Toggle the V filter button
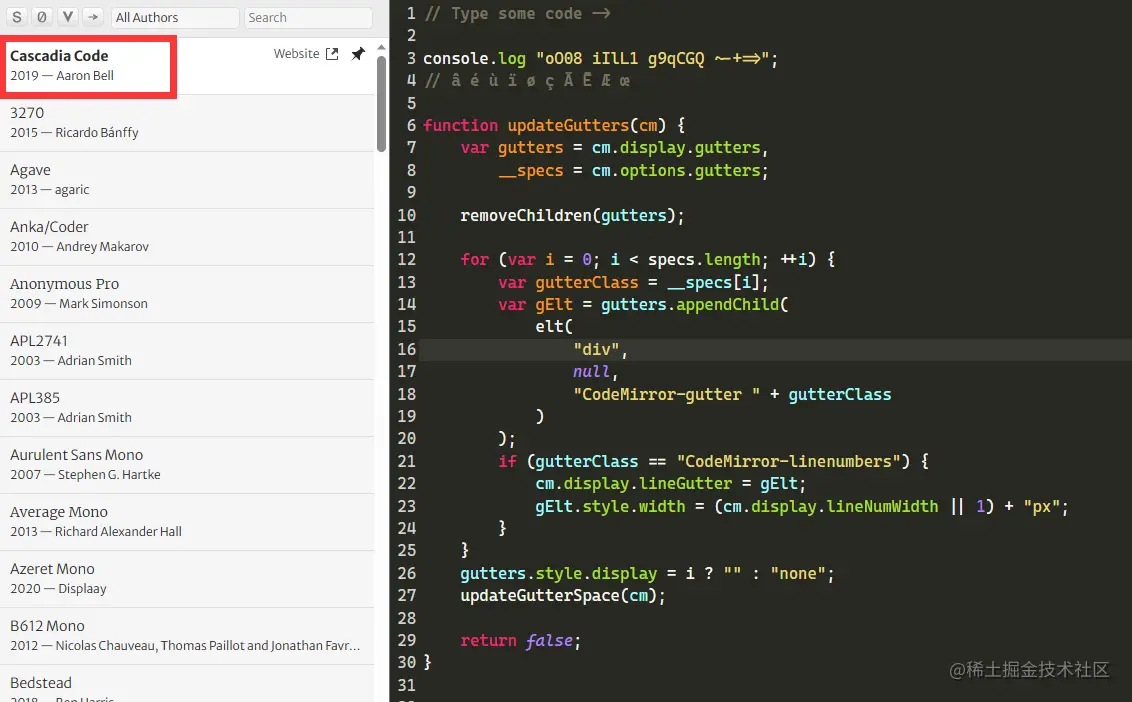Image resolution: width=1132 pixels, height=702 pixels. coord(67,17)
